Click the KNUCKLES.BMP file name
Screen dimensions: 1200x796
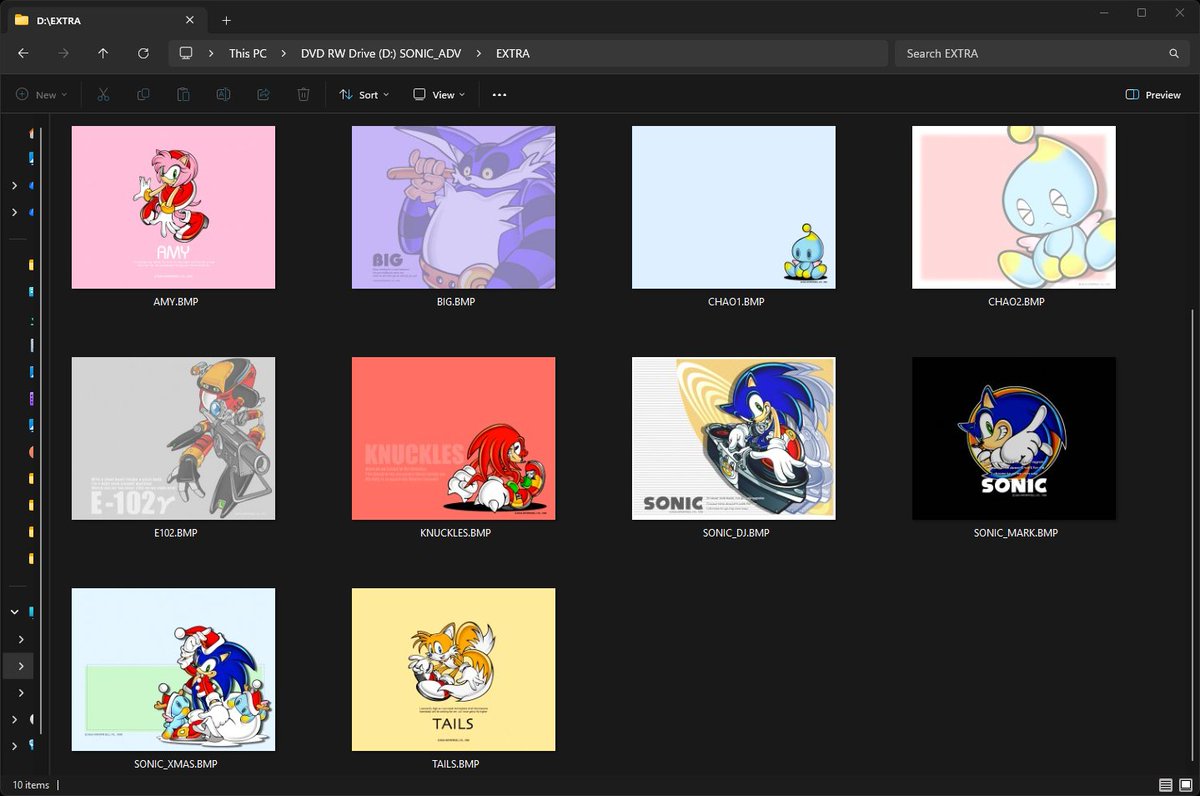[455, 533]
